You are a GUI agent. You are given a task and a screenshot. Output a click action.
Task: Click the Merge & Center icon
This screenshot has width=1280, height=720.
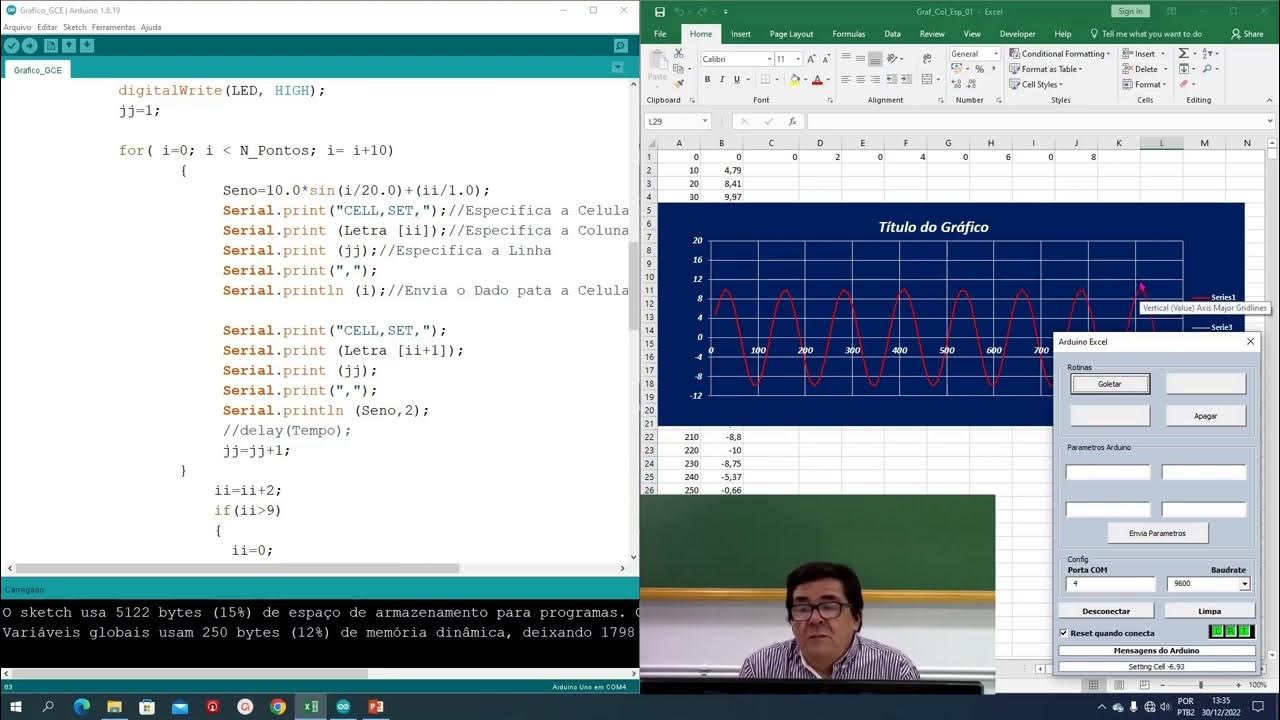[x=927, y=80]
